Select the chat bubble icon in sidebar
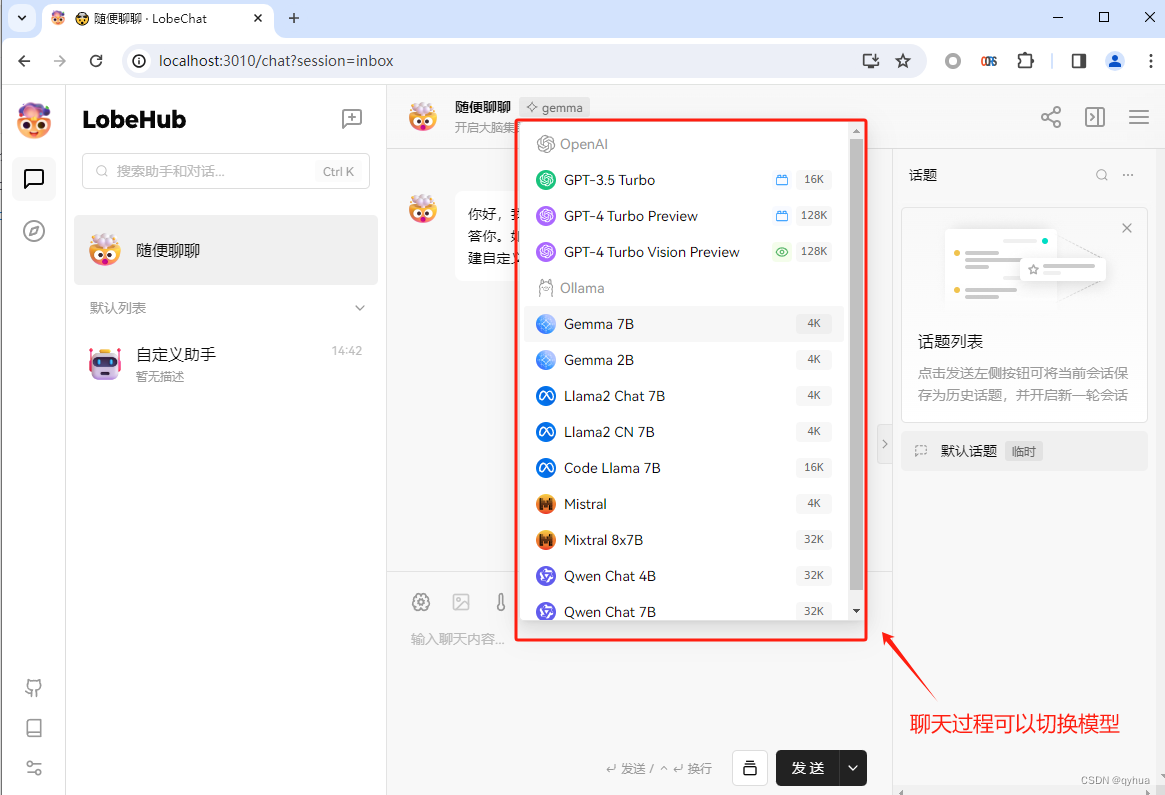This screenshot has width=1165, height=795. click(x=33, y=179)
